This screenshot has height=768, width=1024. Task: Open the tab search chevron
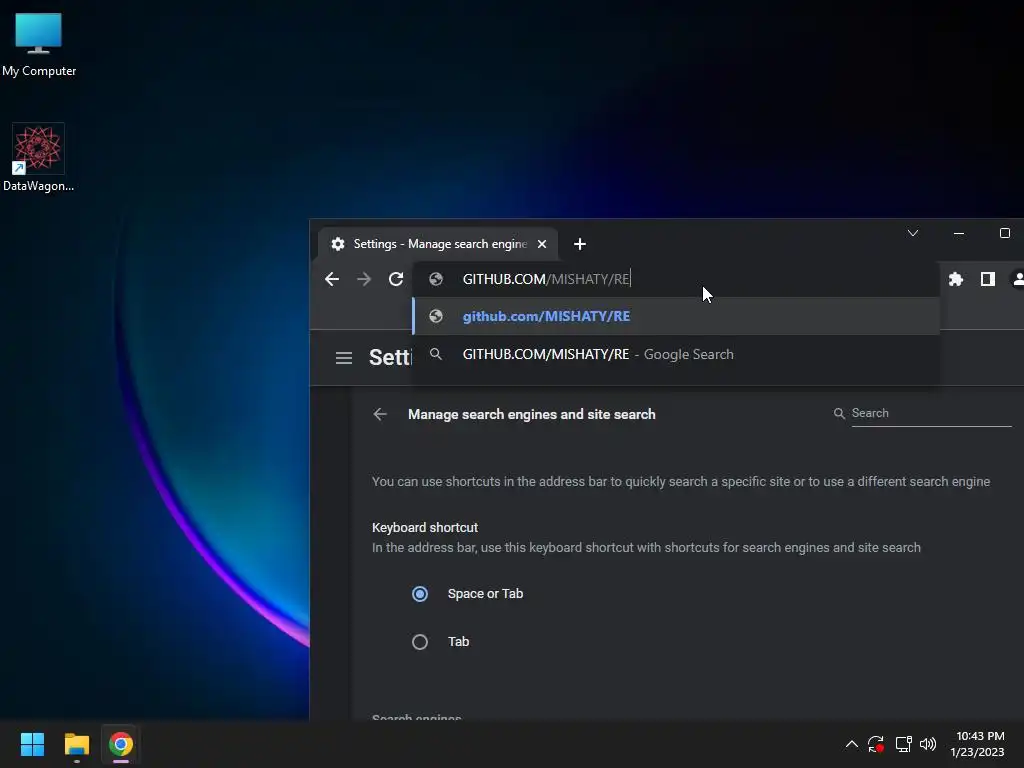click(x=913, y=233)
